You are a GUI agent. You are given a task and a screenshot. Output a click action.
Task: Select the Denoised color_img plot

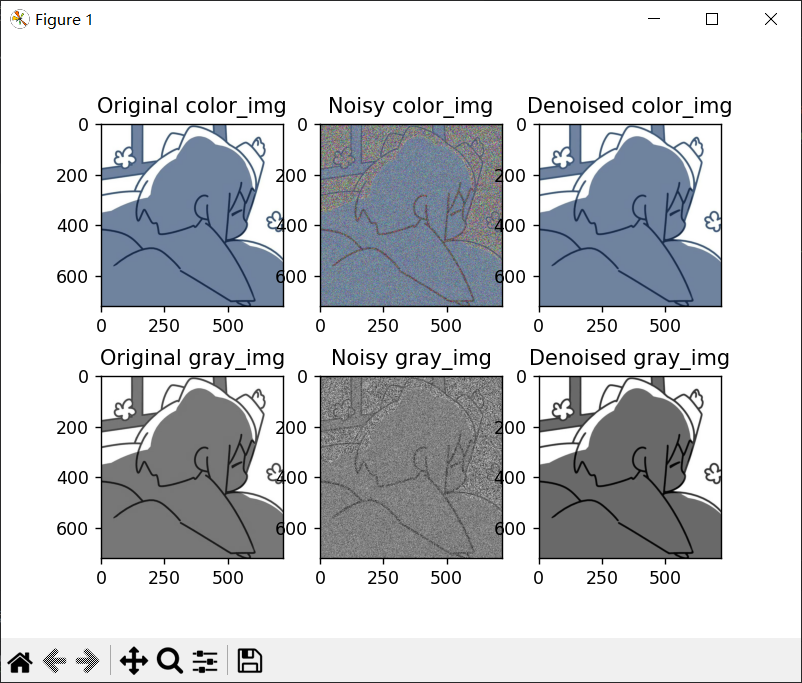[630, 215]
